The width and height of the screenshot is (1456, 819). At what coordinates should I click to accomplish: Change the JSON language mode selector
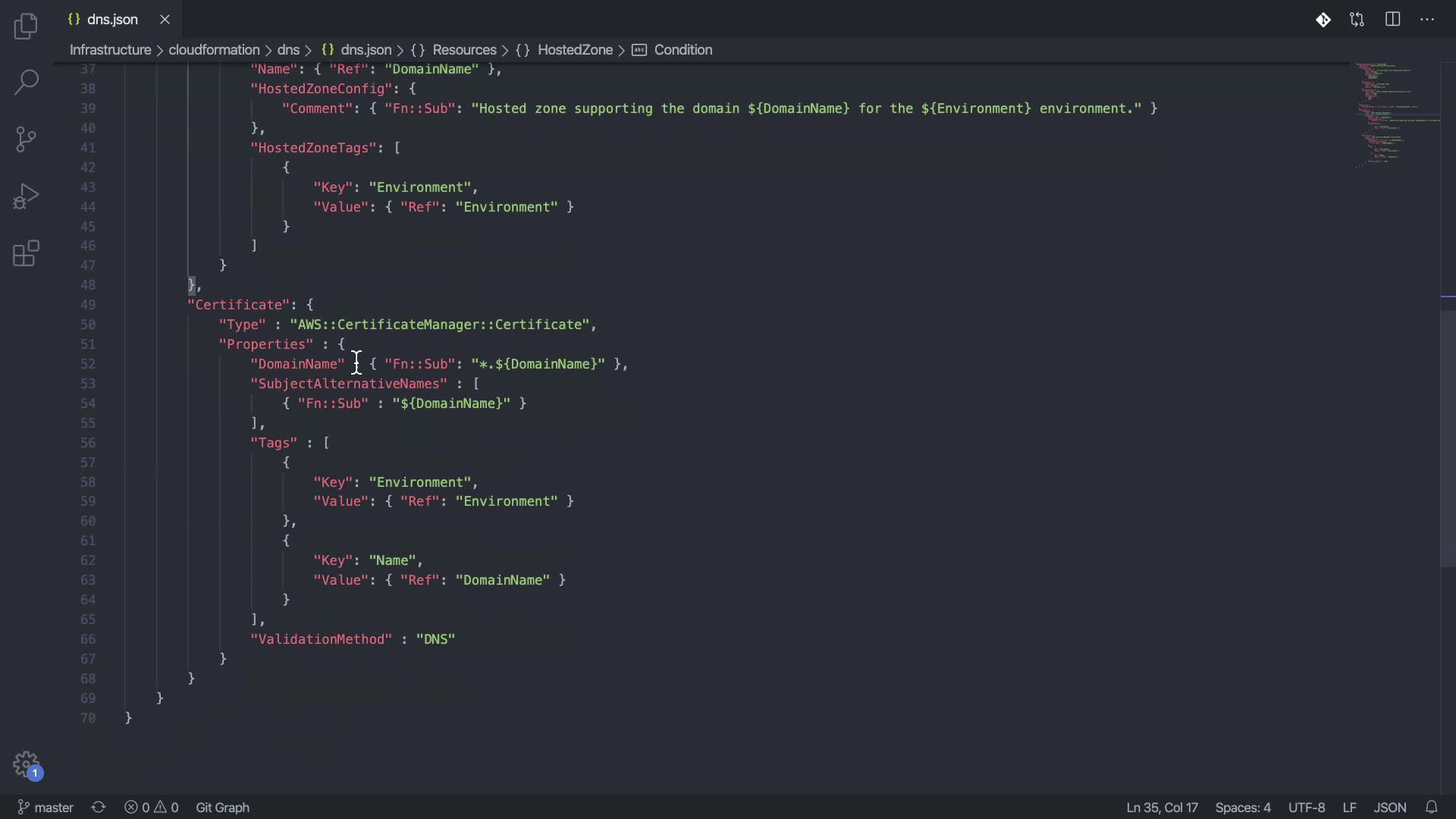pyautogui.click(x=1389, y=808)
